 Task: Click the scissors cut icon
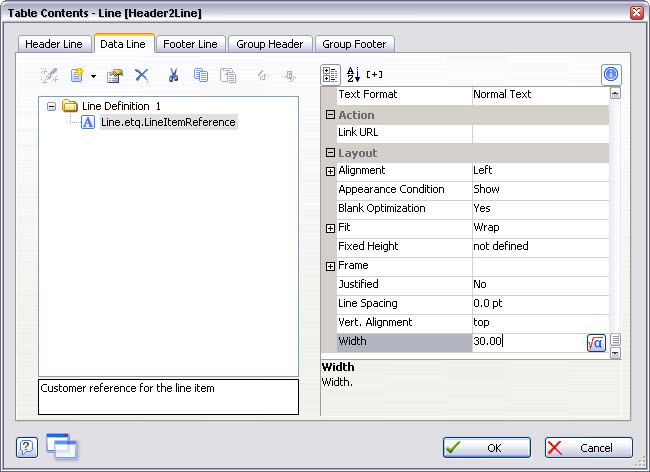click(x=173, y=75)
